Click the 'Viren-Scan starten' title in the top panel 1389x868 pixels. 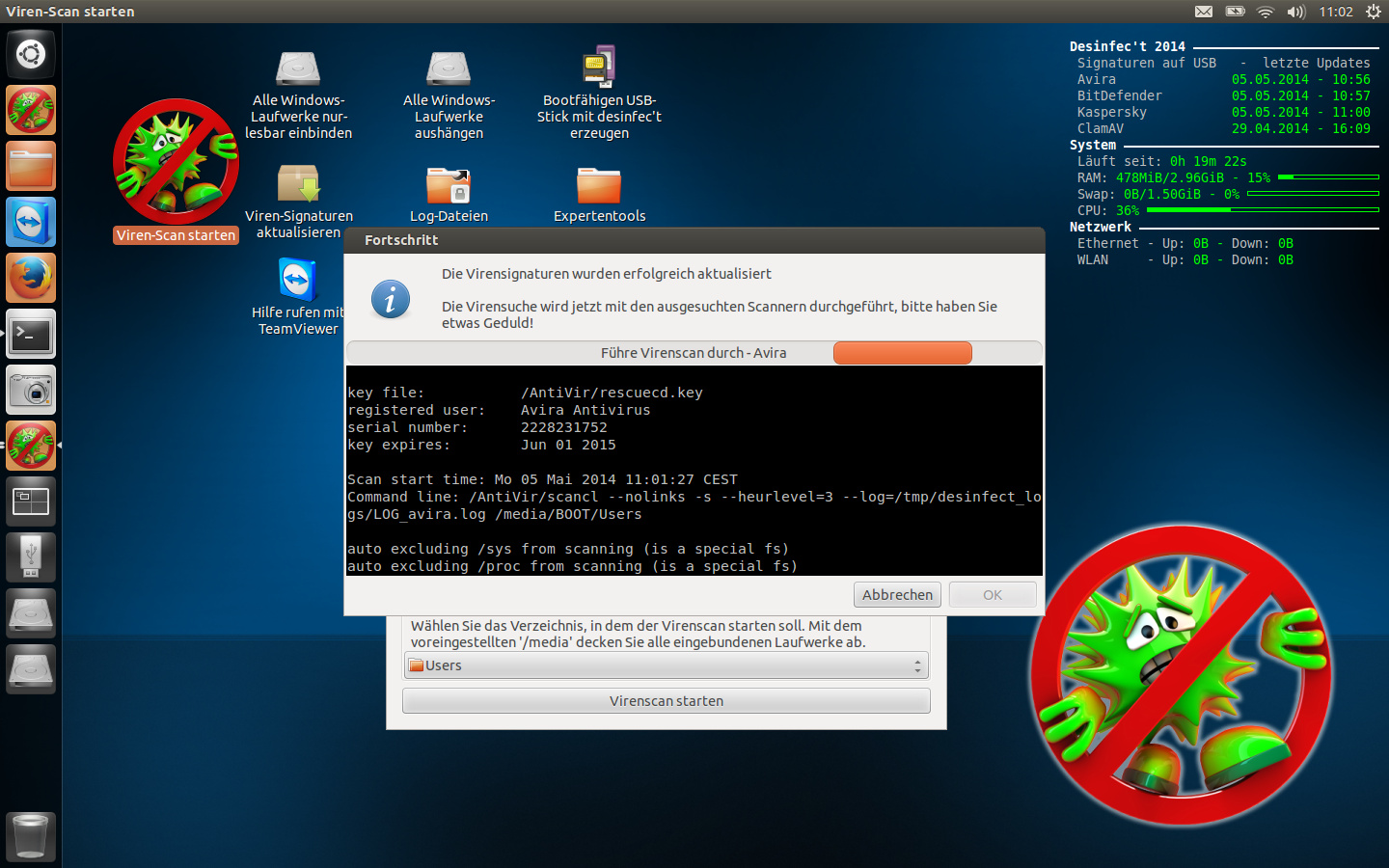click(70, 12)
